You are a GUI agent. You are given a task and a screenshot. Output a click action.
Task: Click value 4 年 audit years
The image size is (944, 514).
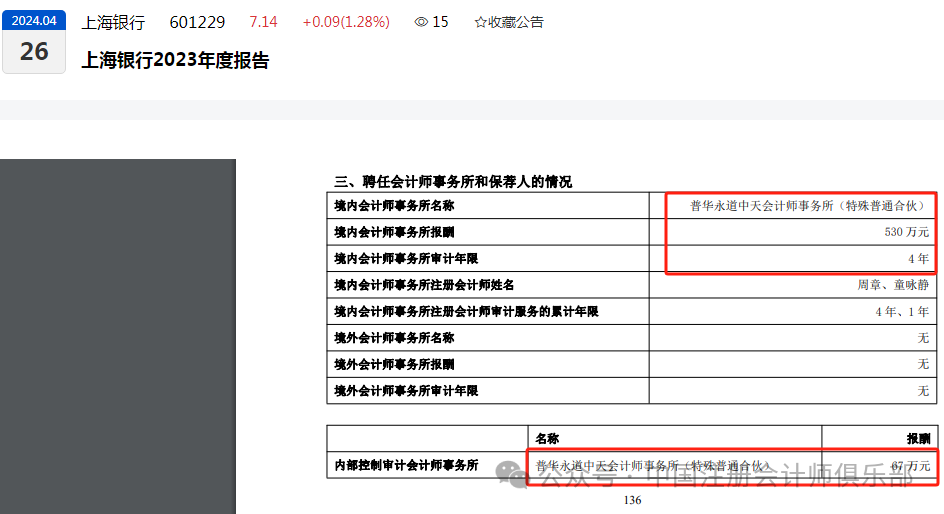[x=919, y=259]
